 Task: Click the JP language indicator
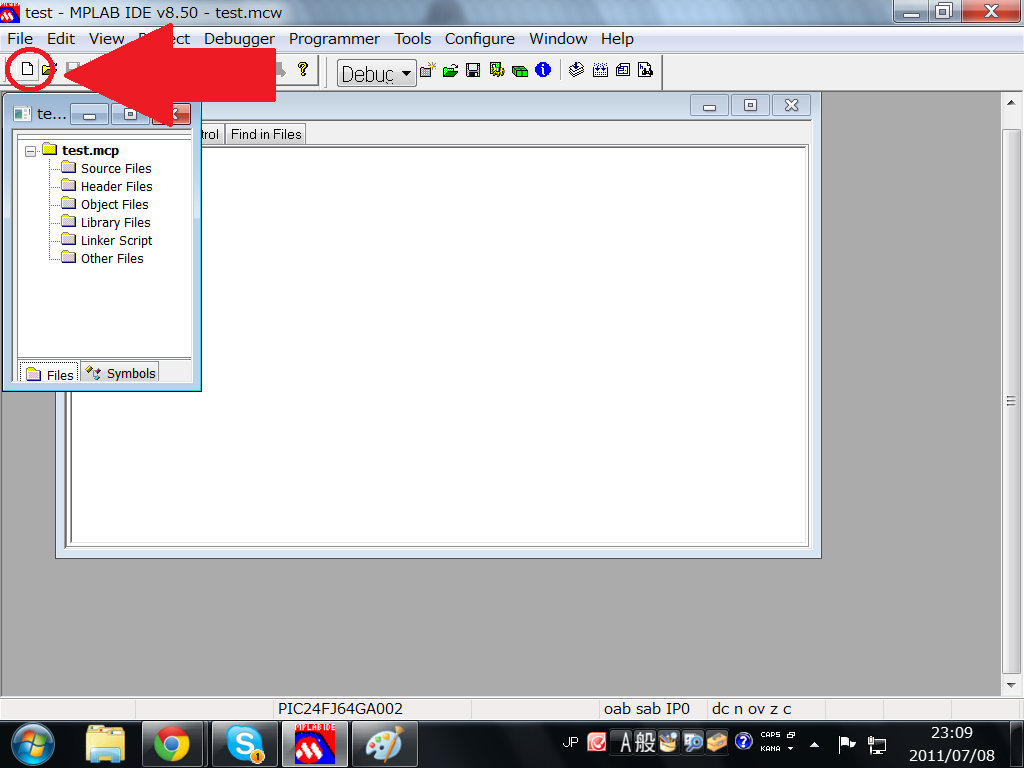pos(570,743)
